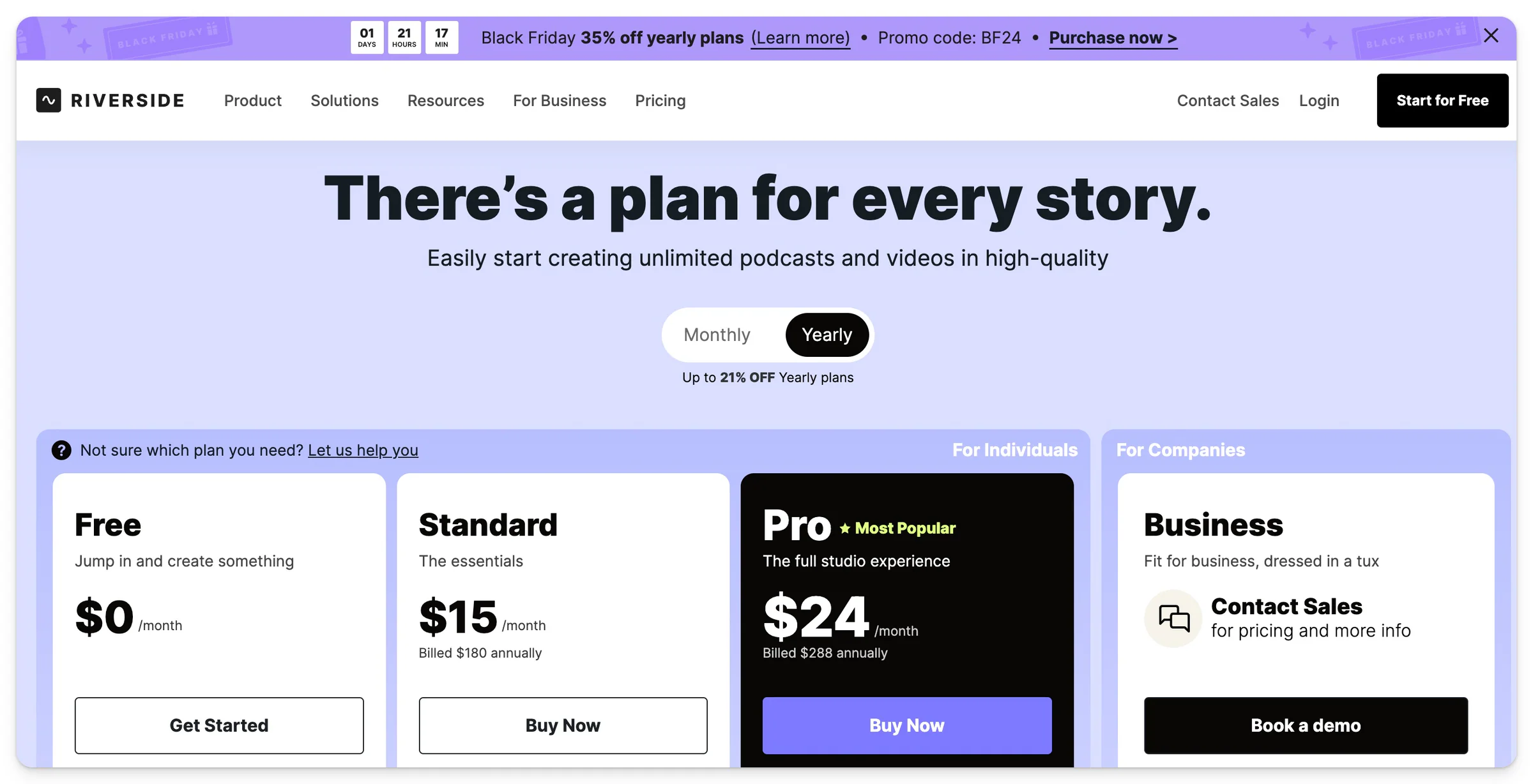Select the Yearly billing option

[827, 335]
